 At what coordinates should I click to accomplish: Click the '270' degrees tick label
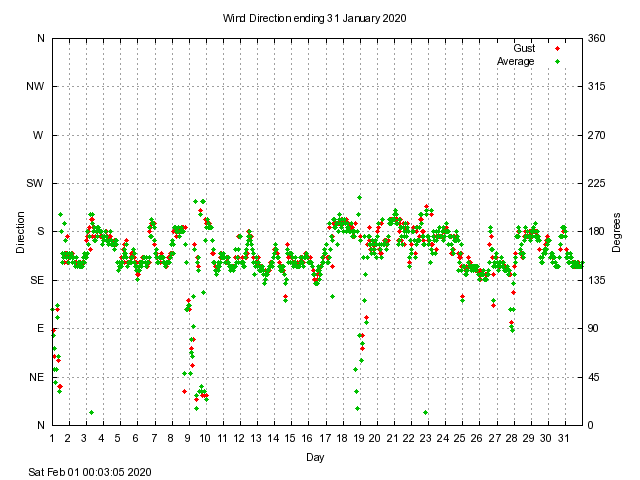pyautogui.click(x=596, y=135)
